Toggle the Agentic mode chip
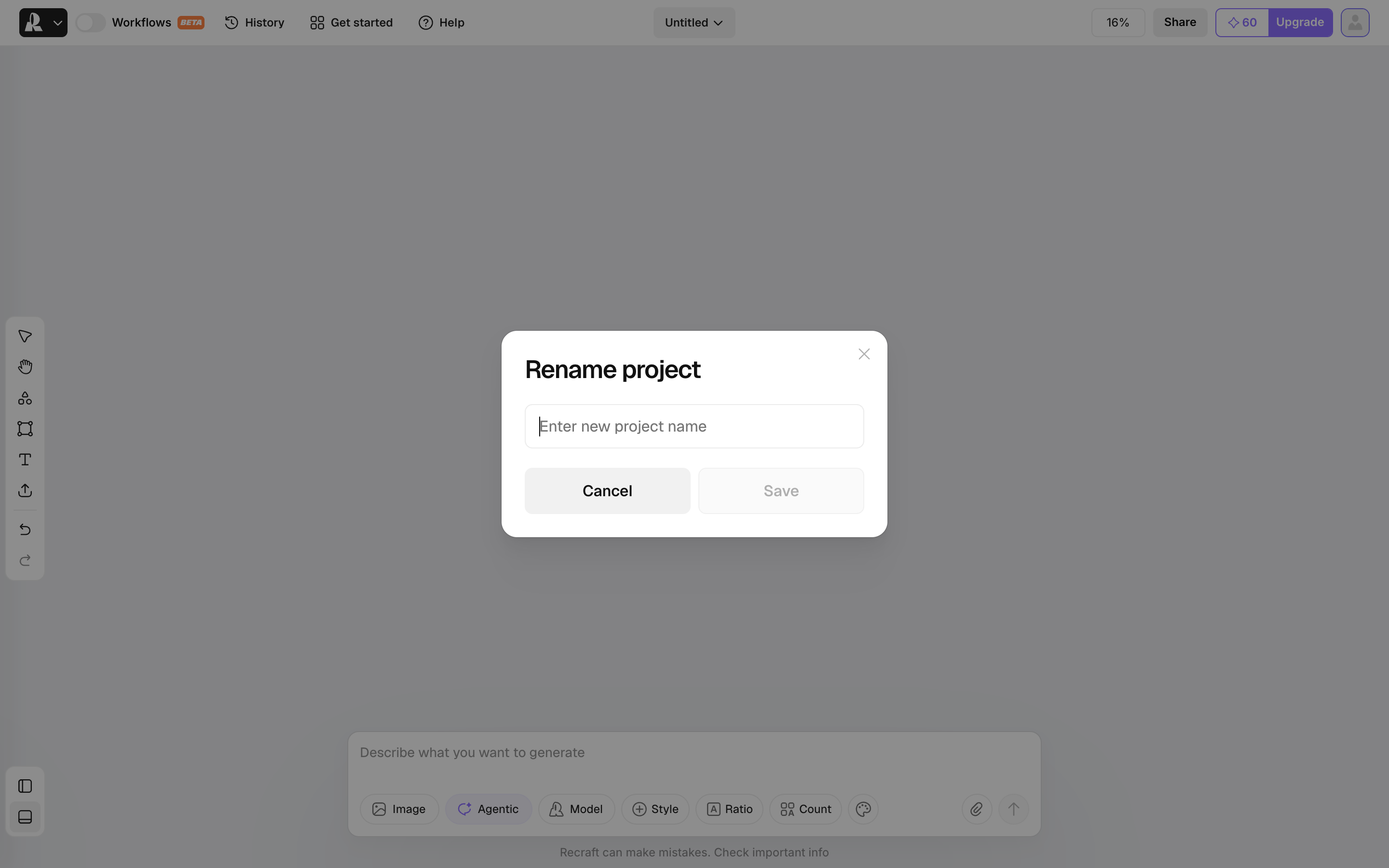1389x868 pixels. coord(489,809)
